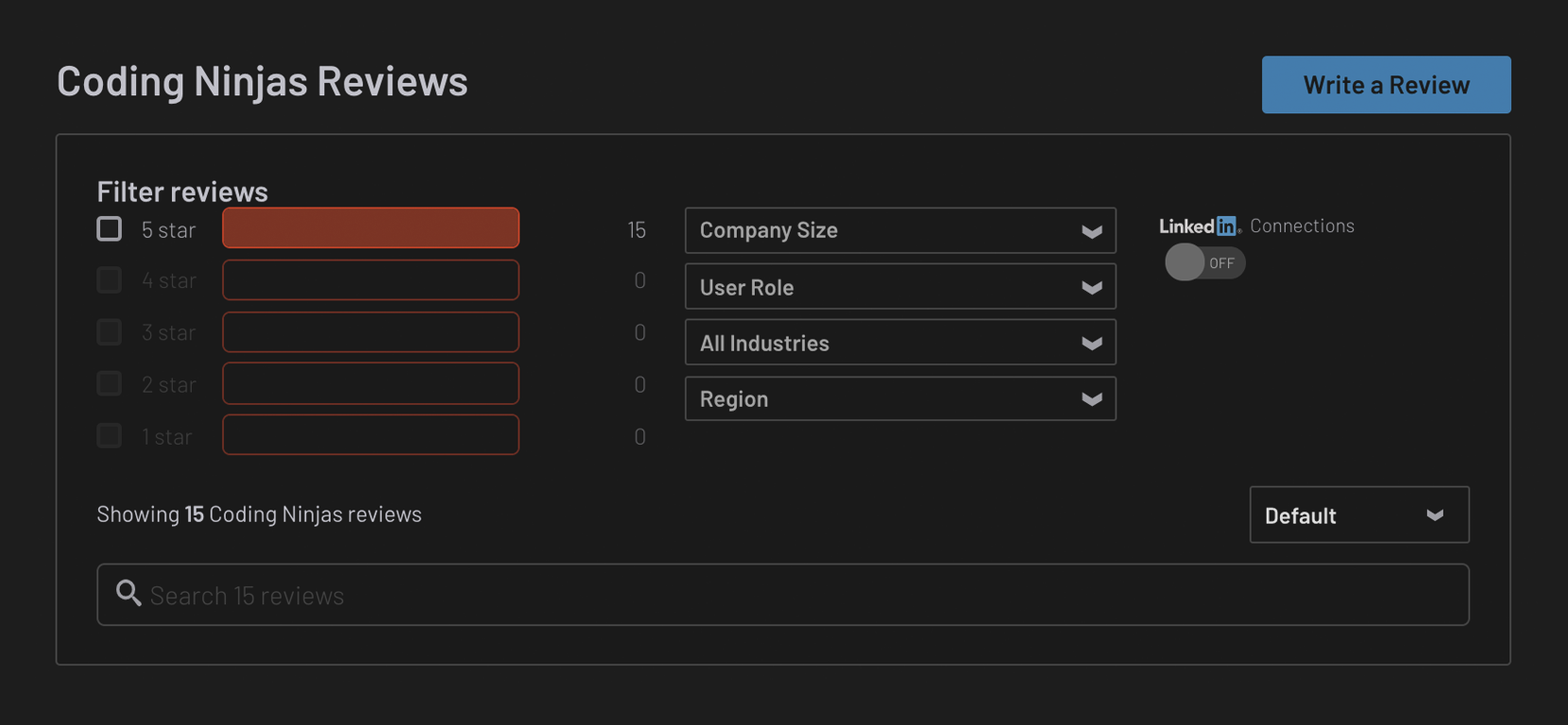Viewport: 1568px width, 725px height.
Task: Open the User Role dropdown
Action: (x=900, y=287)
